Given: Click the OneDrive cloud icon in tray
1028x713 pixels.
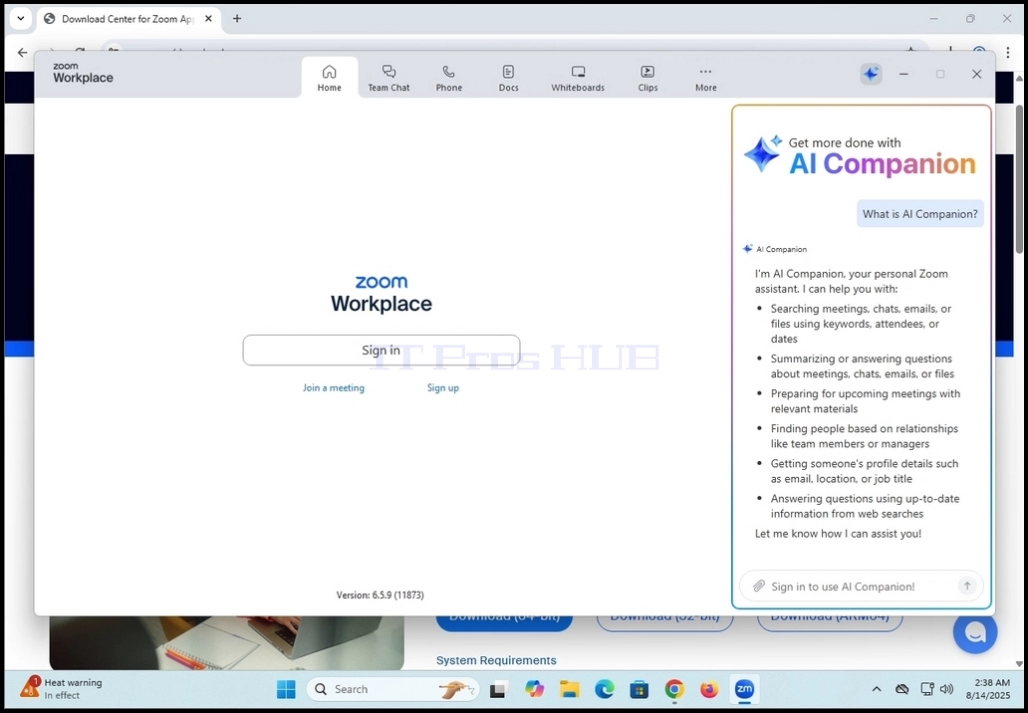Looking at the screenshot, I should [x=902, y=689].
